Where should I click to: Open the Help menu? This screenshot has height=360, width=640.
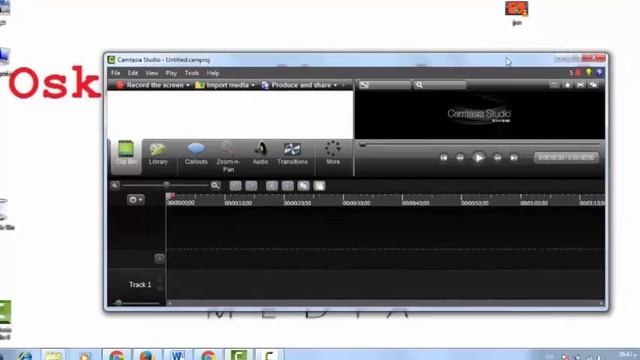(213, 73)
